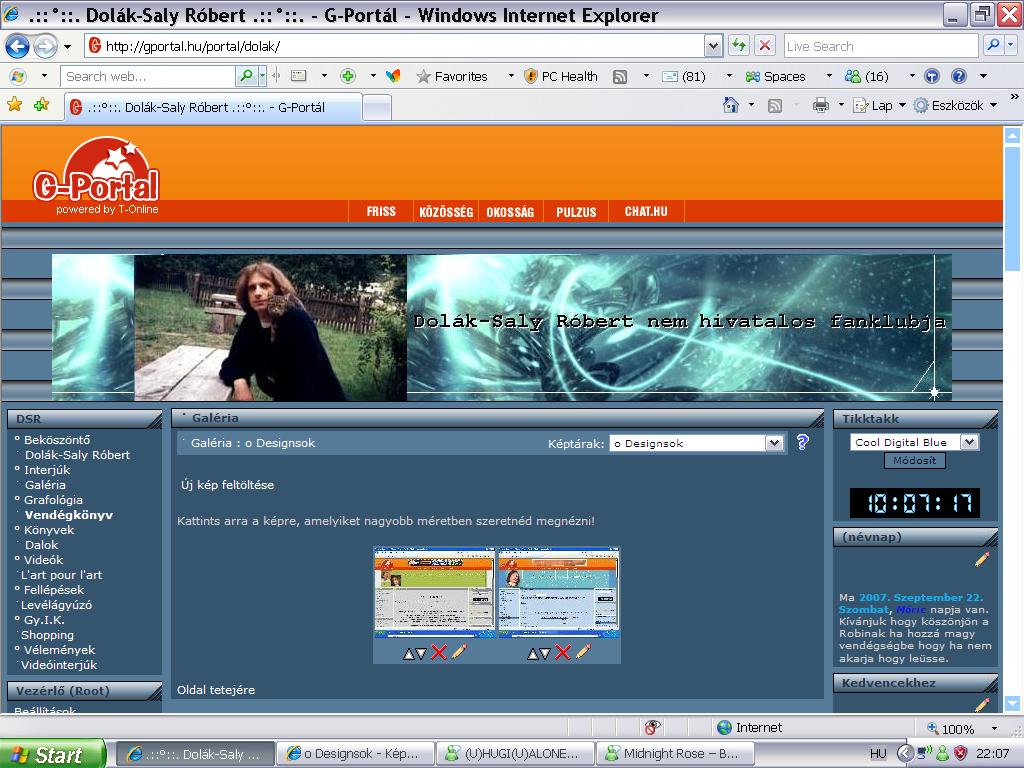Open the Eszközök menu dropdown

point(993,105)
